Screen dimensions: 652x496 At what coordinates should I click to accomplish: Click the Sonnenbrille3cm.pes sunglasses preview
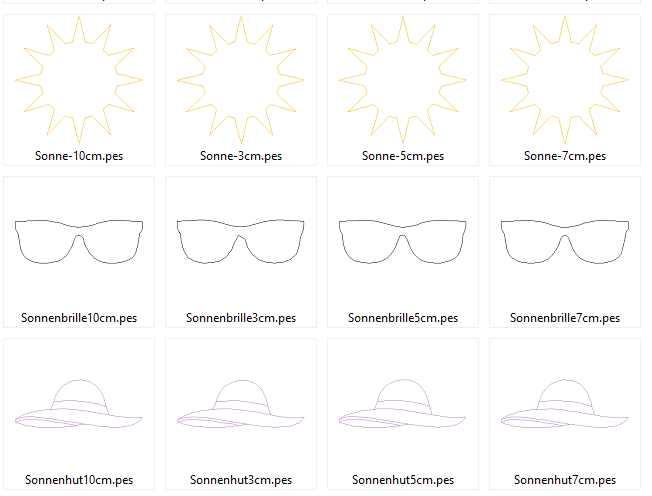point(241,242)
